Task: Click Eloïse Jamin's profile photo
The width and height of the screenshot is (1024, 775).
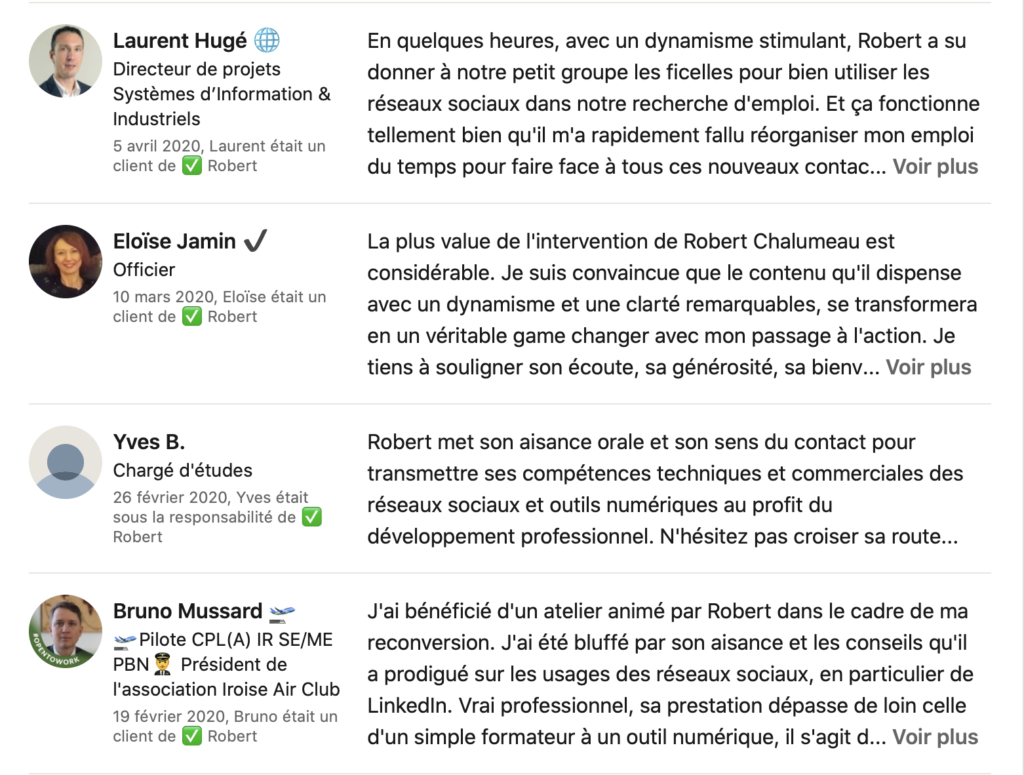Action: (x=65, y=261)
